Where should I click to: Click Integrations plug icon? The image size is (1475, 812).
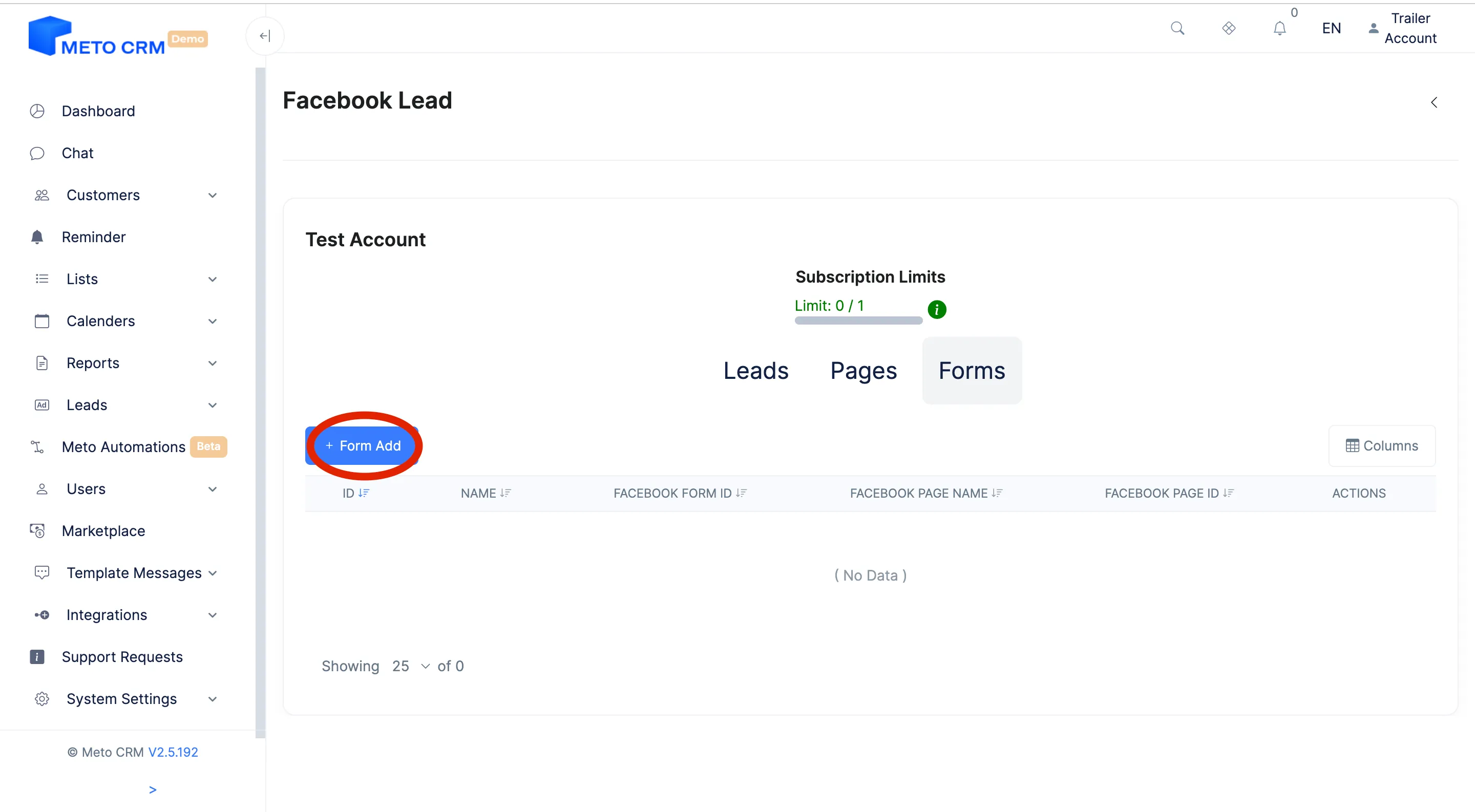click(42, 615)
